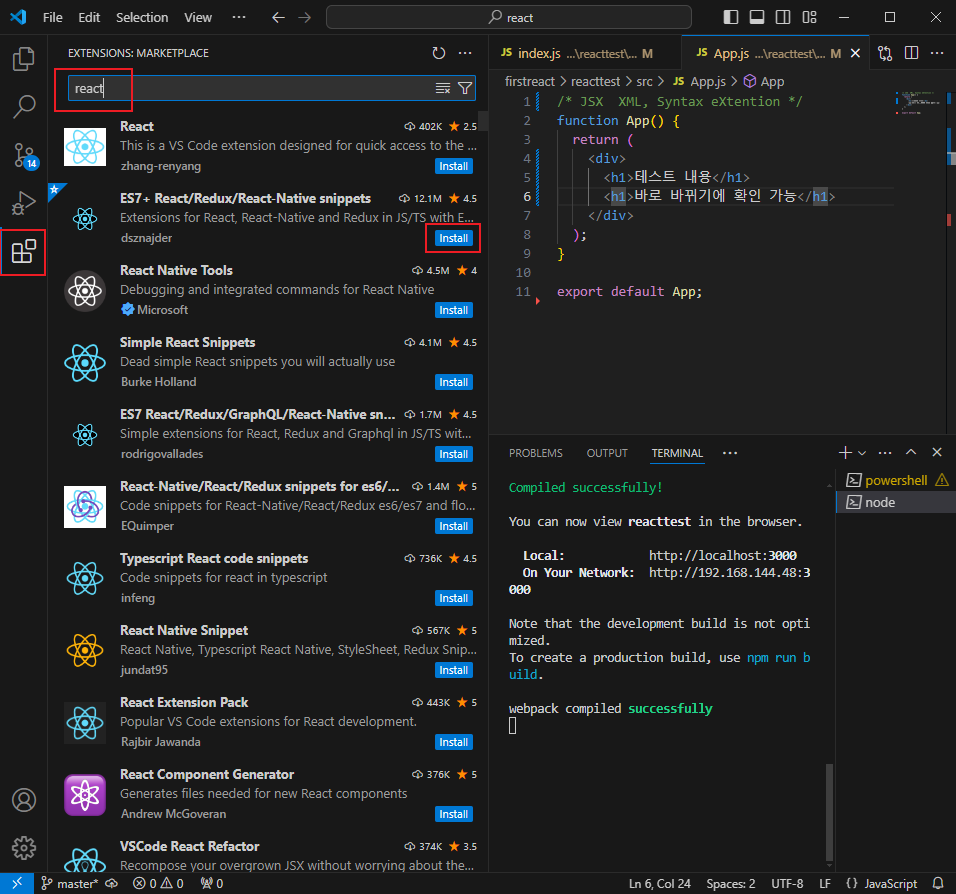Switch to the PROBLEMS panel tab

[536, 453]
